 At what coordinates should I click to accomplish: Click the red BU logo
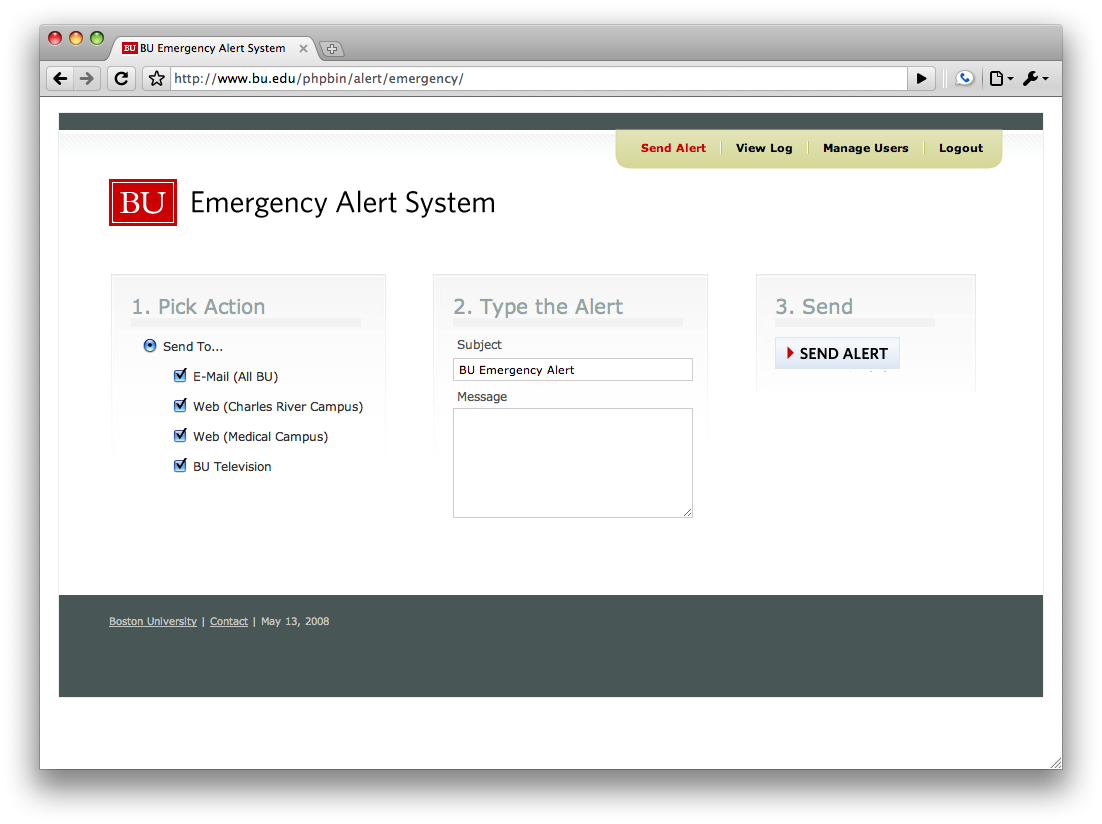pyautogui.click(x=143, y=202)
